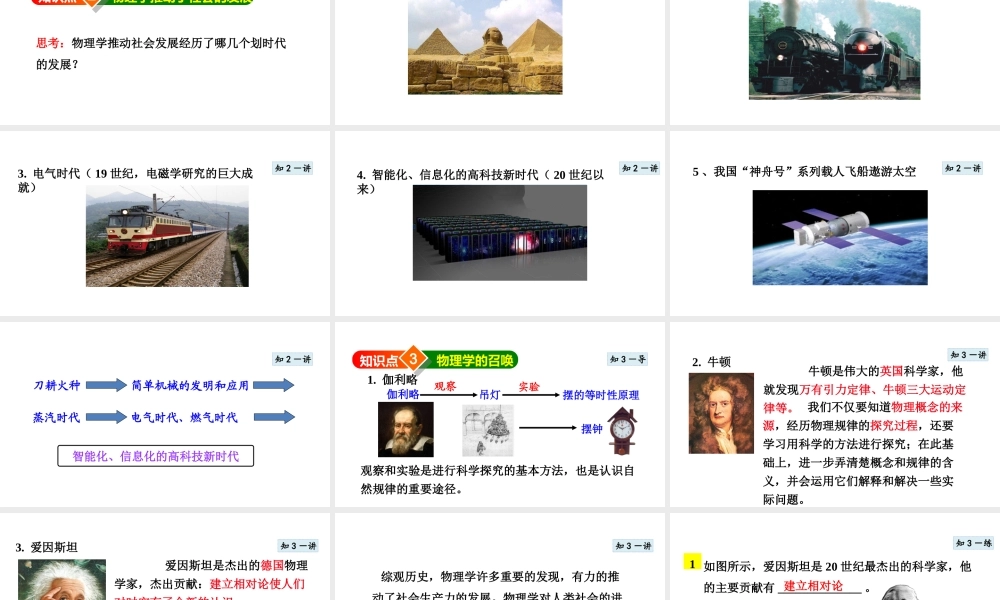Click the red 德国 word
Image resolution: width=1000 pixels, height=600 pixels.
pyautogui.click(x=272, y=566)
